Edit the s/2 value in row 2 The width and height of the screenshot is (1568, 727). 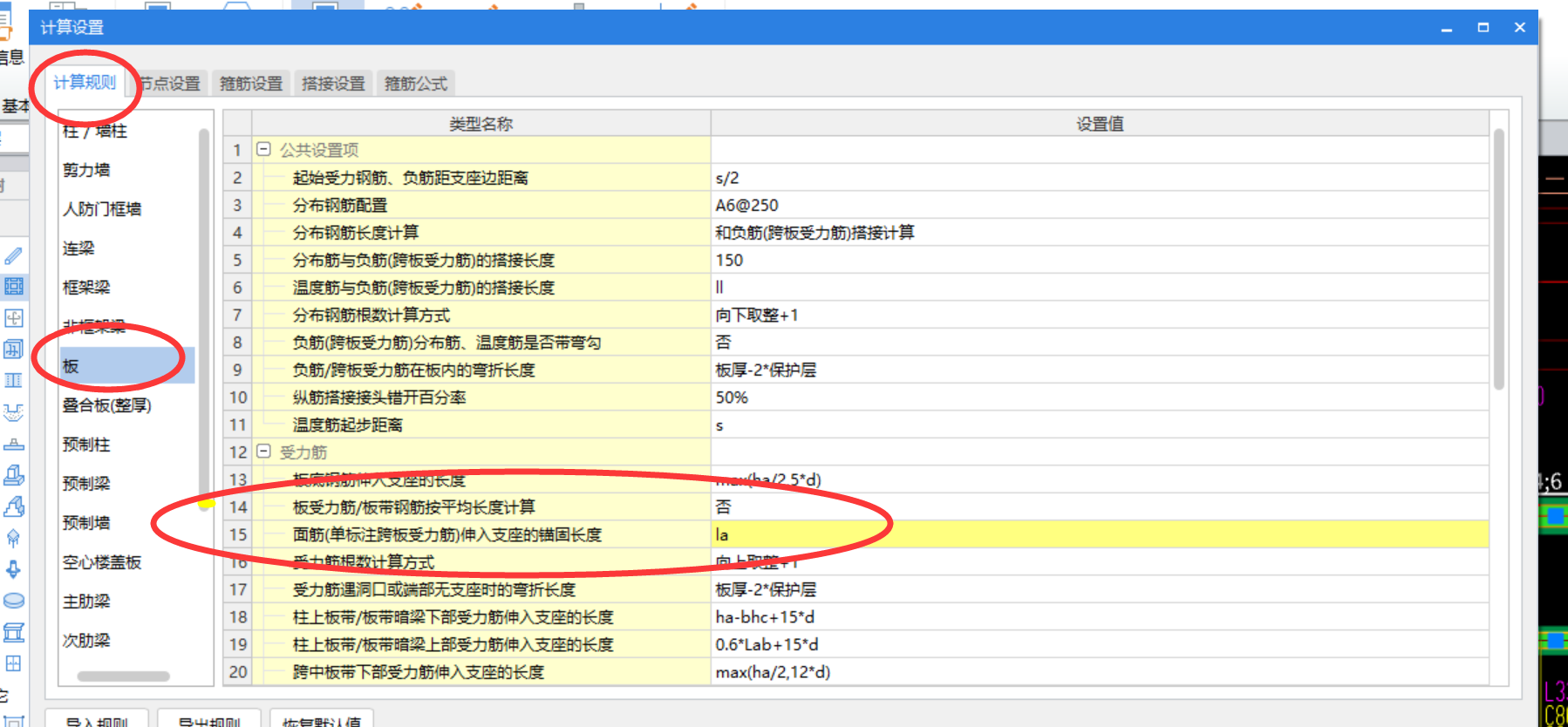tap(1100, 178)
